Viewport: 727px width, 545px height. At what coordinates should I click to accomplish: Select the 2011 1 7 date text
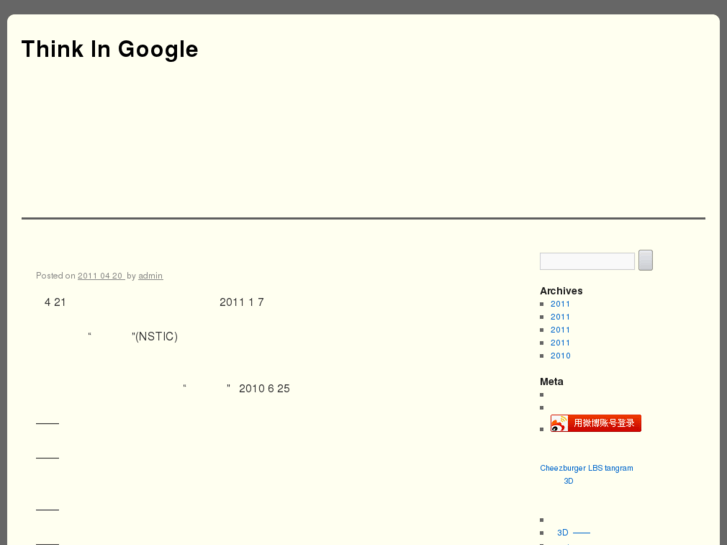click(x=242, y=302)
